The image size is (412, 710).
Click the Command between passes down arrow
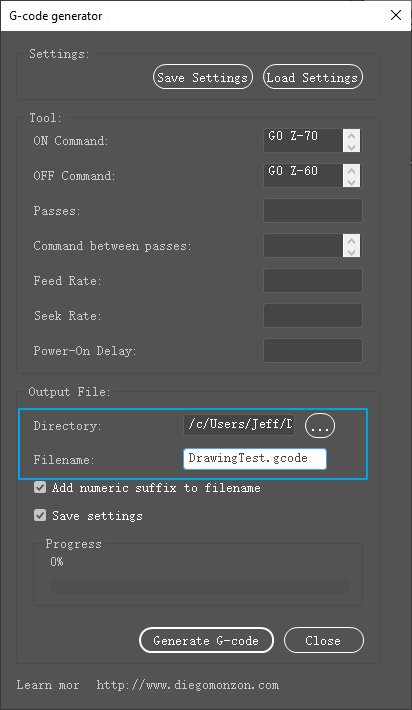pyautogui.click(x=351, y=251)
